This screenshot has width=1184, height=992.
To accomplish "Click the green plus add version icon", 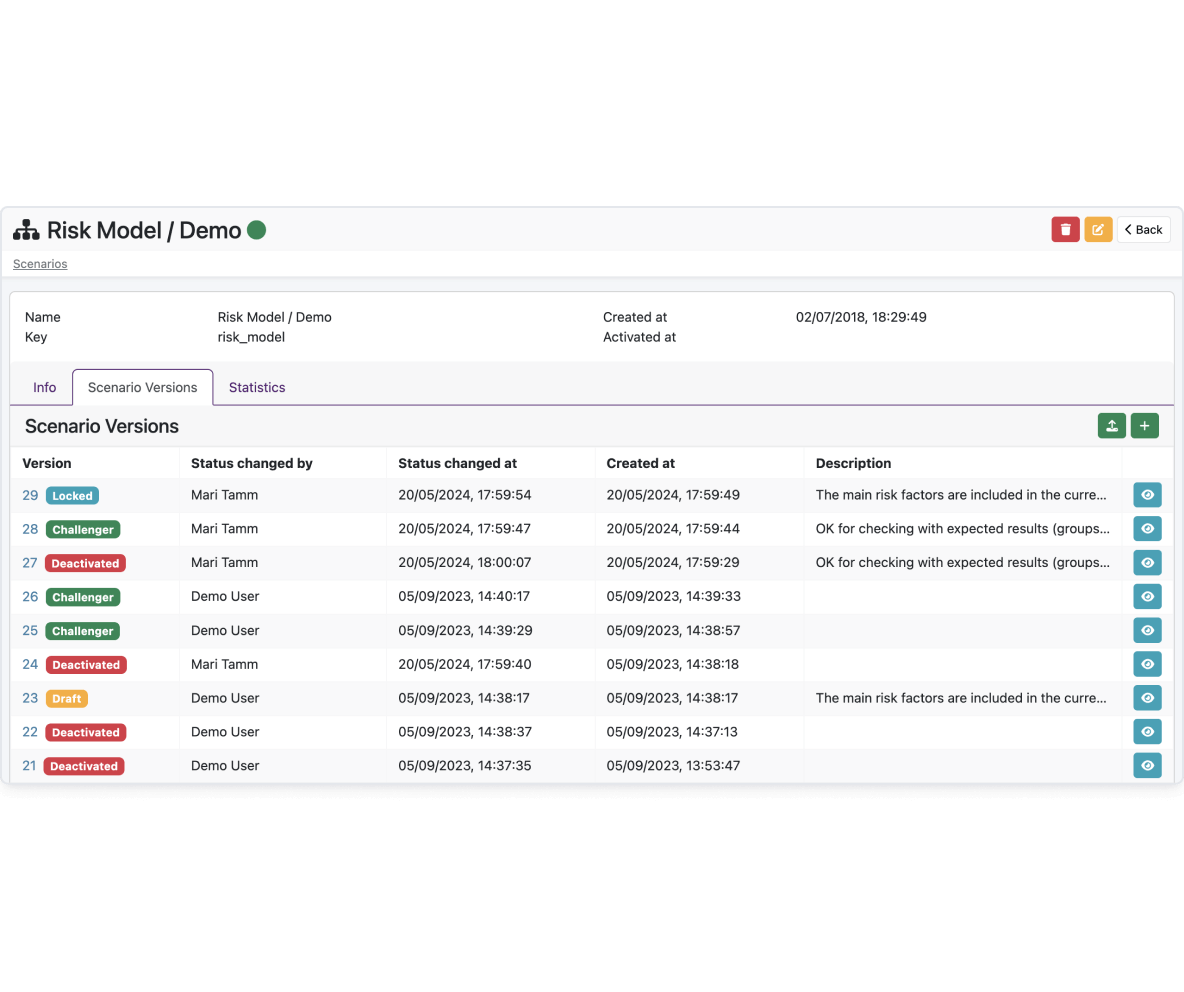I will tap(1145, 426).
